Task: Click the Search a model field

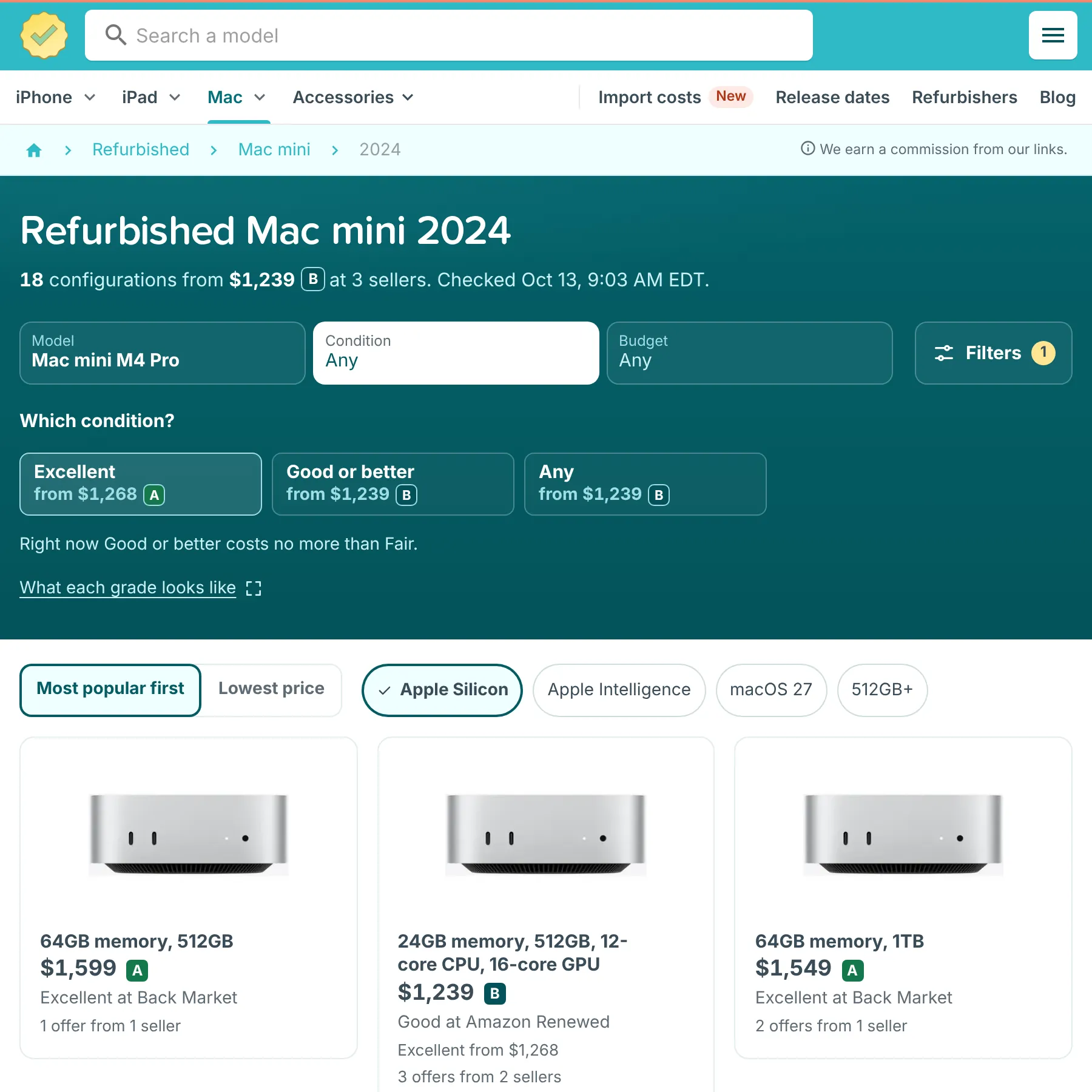Action: (449, 35)
